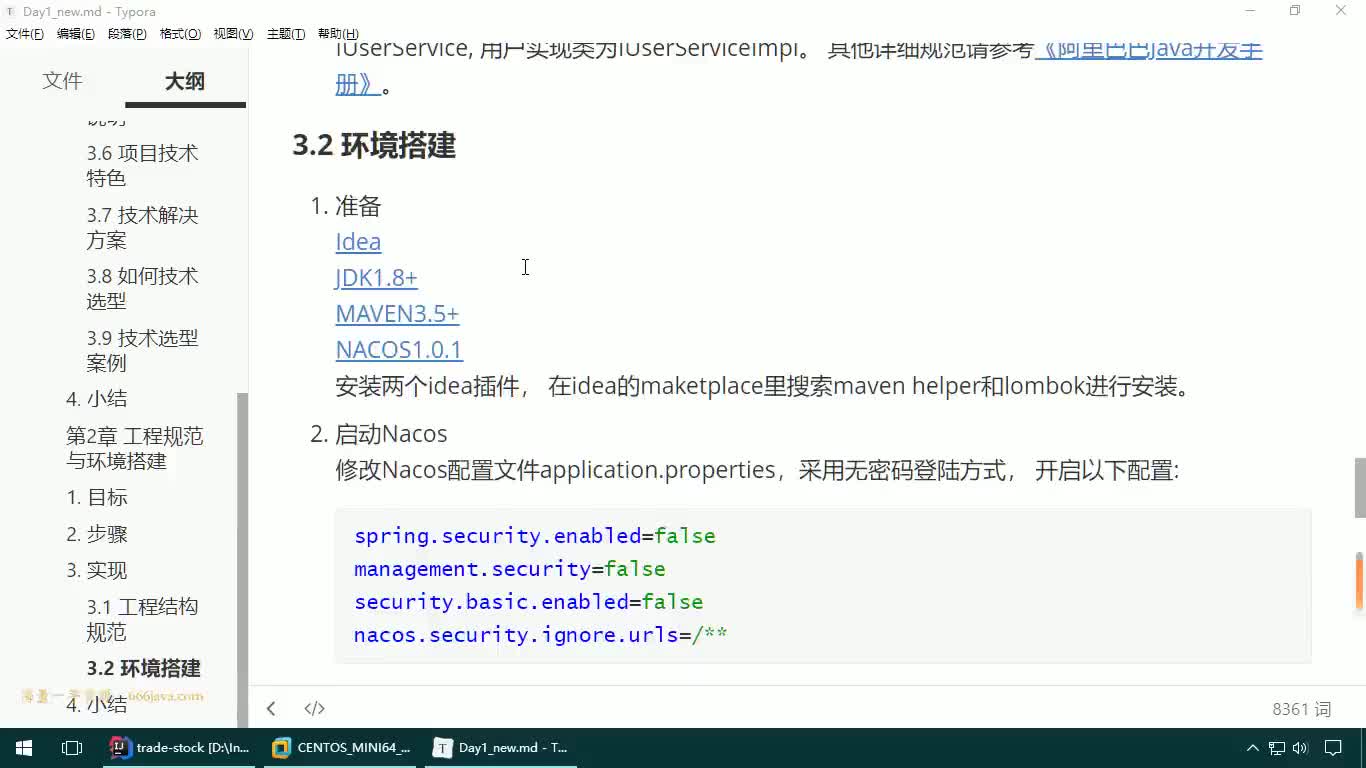1366x768 pixels.
Task: Open the 帮助(H) menu
Action: point(338,34)
